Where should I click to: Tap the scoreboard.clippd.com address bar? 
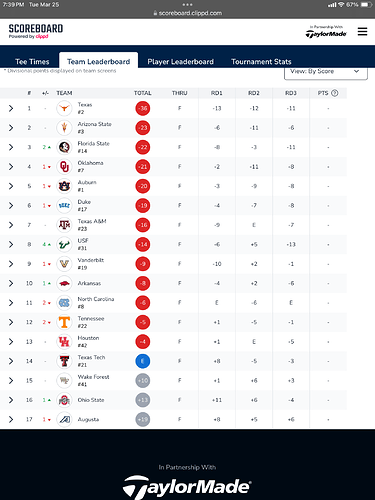click(x=188, y=13)
